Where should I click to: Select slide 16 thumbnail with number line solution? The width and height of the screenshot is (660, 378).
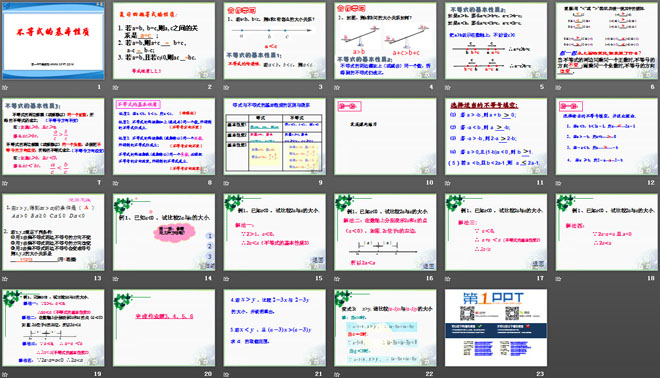coord(385,232)
